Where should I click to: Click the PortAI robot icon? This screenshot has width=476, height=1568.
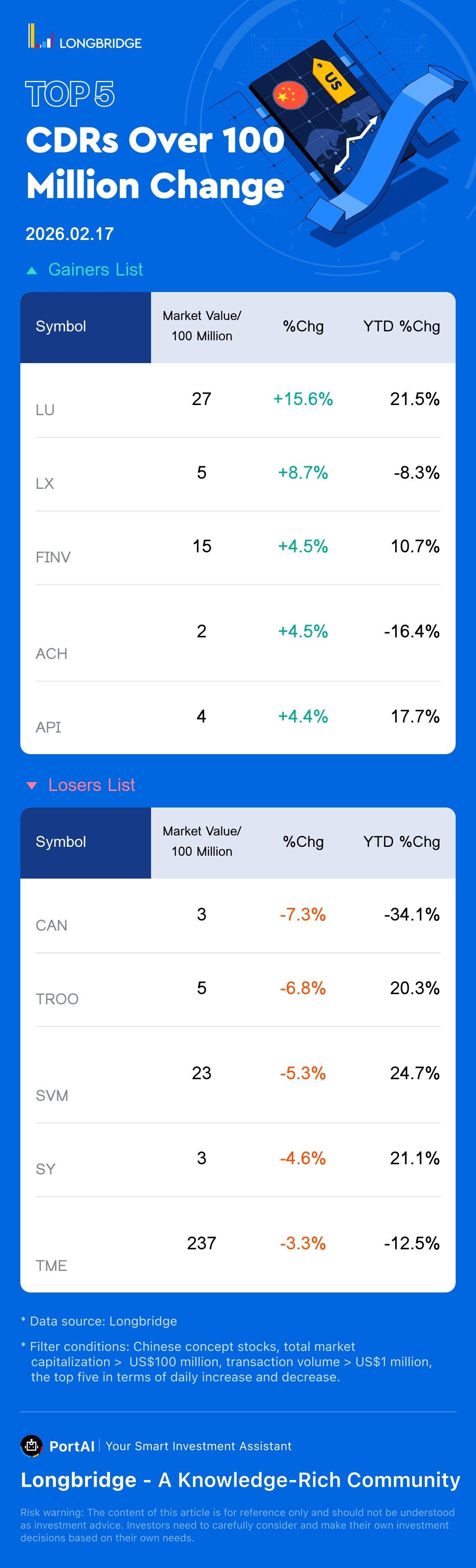coord(32,1446)
